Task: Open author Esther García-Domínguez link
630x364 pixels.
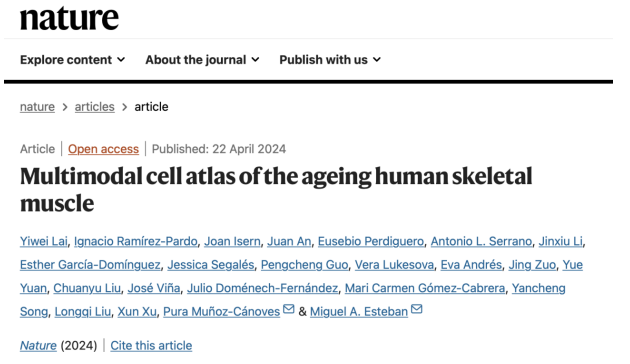Action: 90,265
